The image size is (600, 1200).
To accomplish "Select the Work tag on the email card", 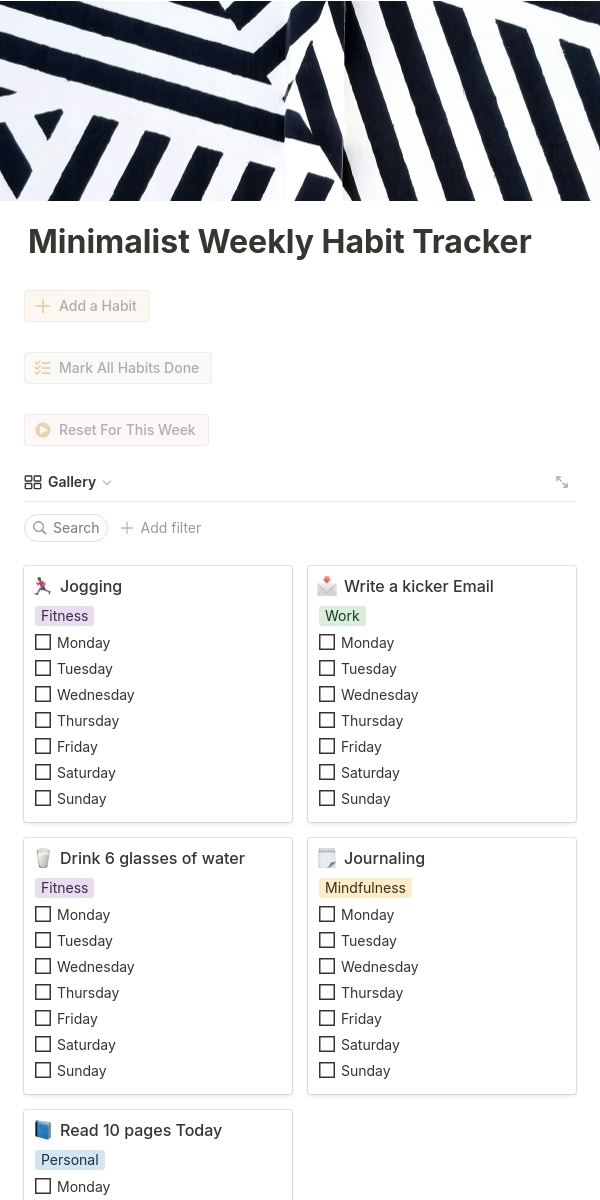I will point(342,616).
